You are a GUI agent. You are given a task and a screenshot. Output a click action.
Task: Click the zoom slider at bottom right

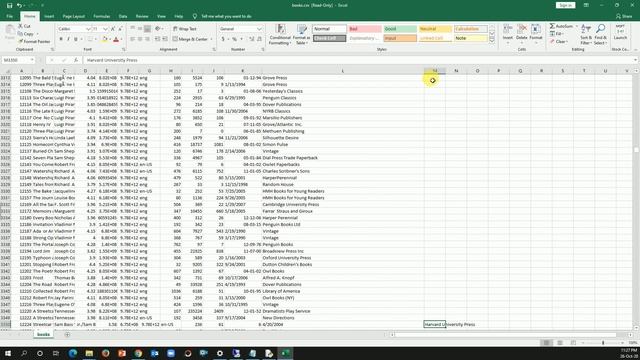pyautogui.click(x=603, y=343)
